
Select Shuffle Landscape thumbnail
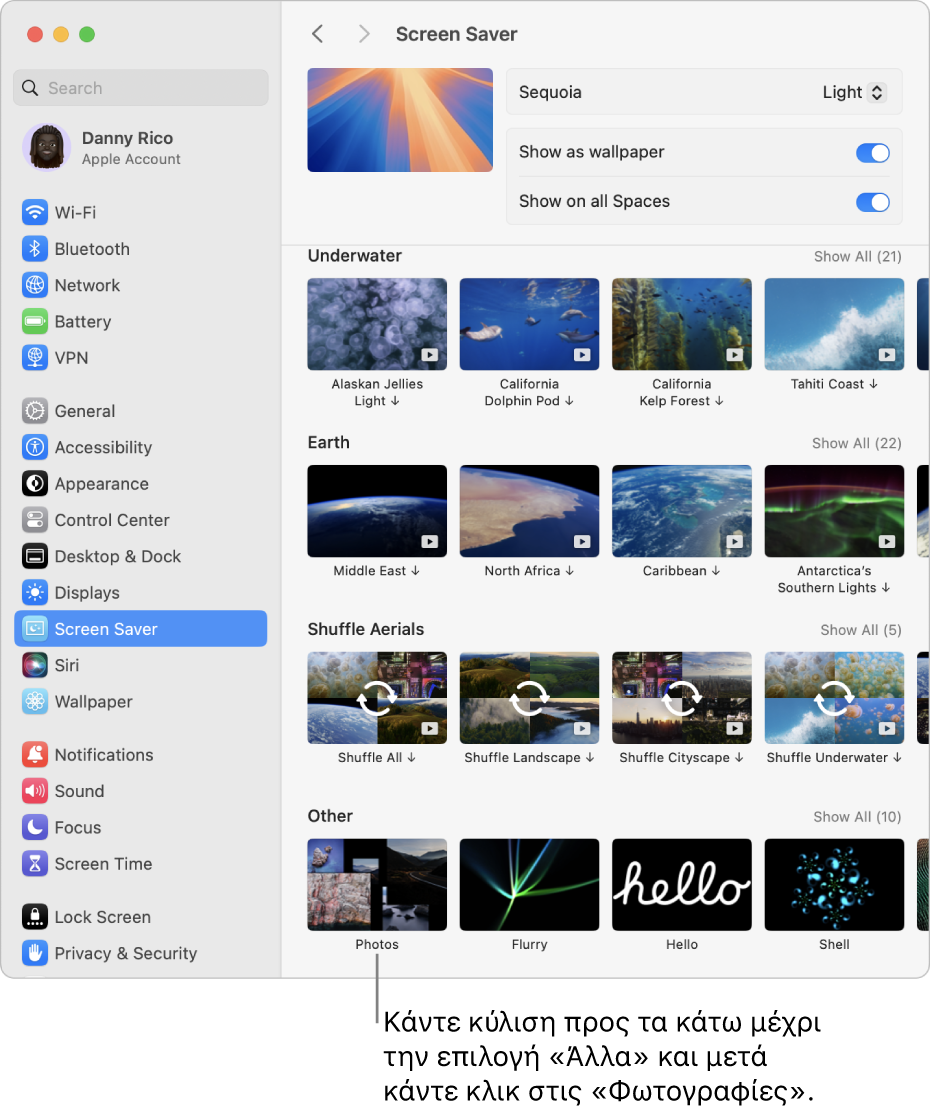[529, 698]
